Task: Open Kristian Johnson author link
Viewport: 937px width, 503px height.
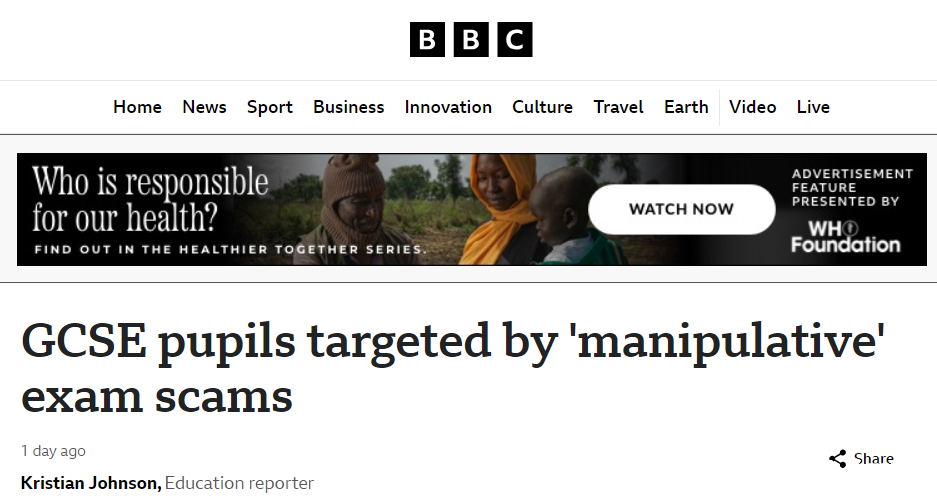Action: click(x=90, y=483)
